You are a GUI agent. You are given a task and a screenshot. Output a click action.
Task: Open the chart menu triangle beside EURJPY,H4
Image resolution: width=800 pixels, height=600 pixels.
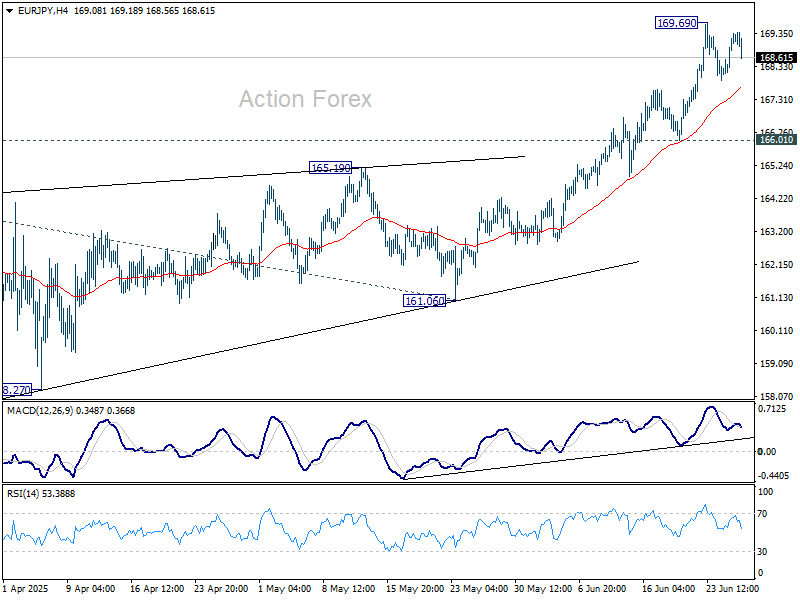(x=10, y=11)
